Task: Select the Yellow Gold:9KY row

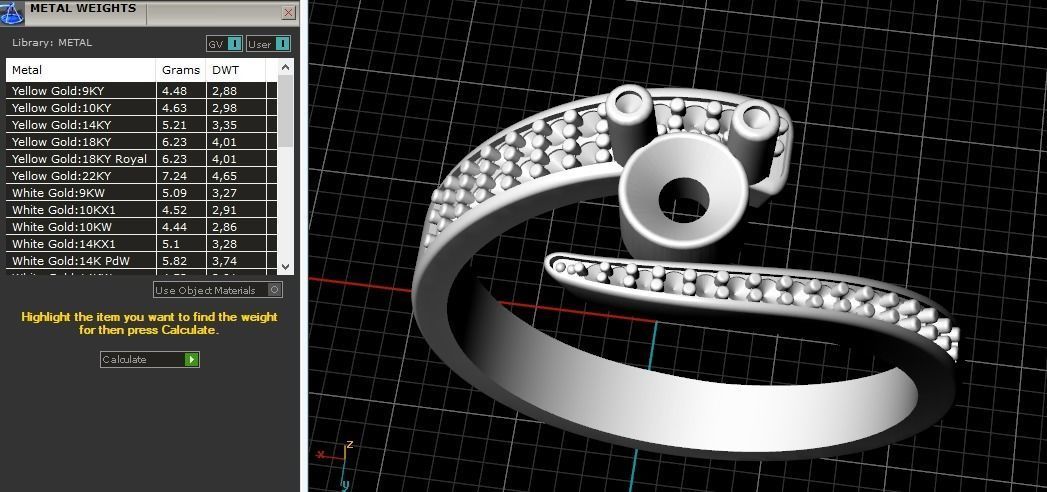Action: pos(142,91)
